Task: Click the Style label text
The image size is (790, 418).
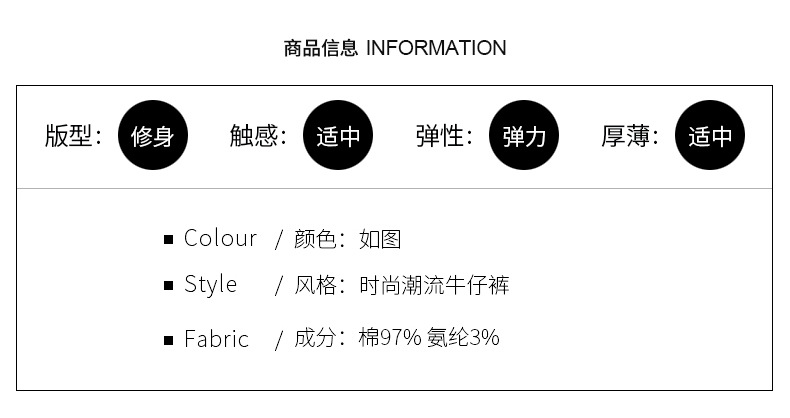Action: (210, 285)
